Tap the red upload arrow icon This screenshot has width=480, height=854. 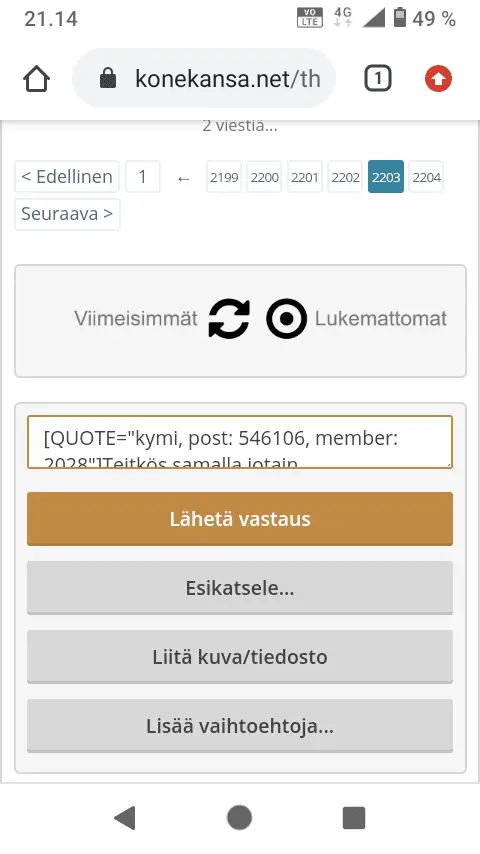point(439,79)
